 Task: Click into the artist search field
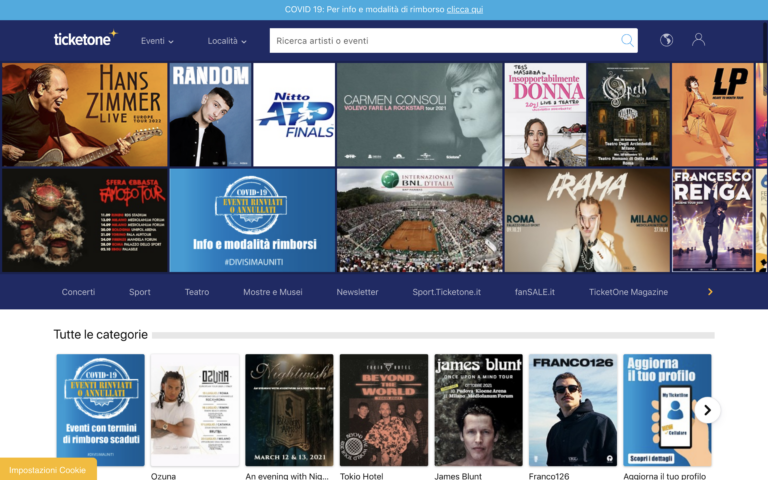coord(445,40)
